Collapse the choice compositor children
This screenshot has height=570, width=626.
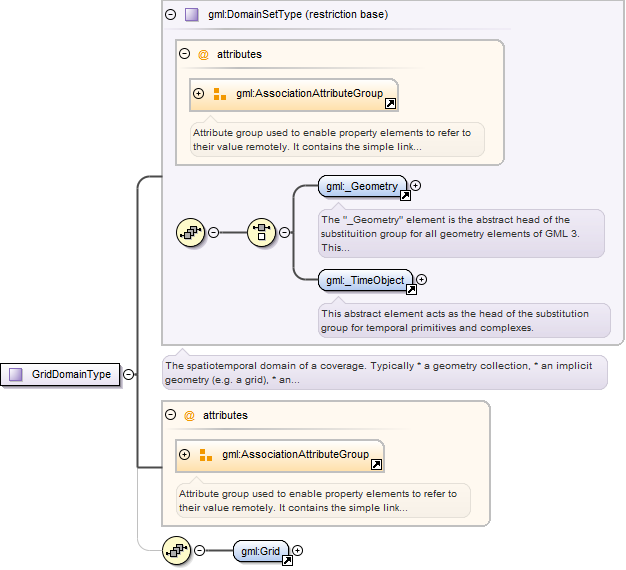284,232
